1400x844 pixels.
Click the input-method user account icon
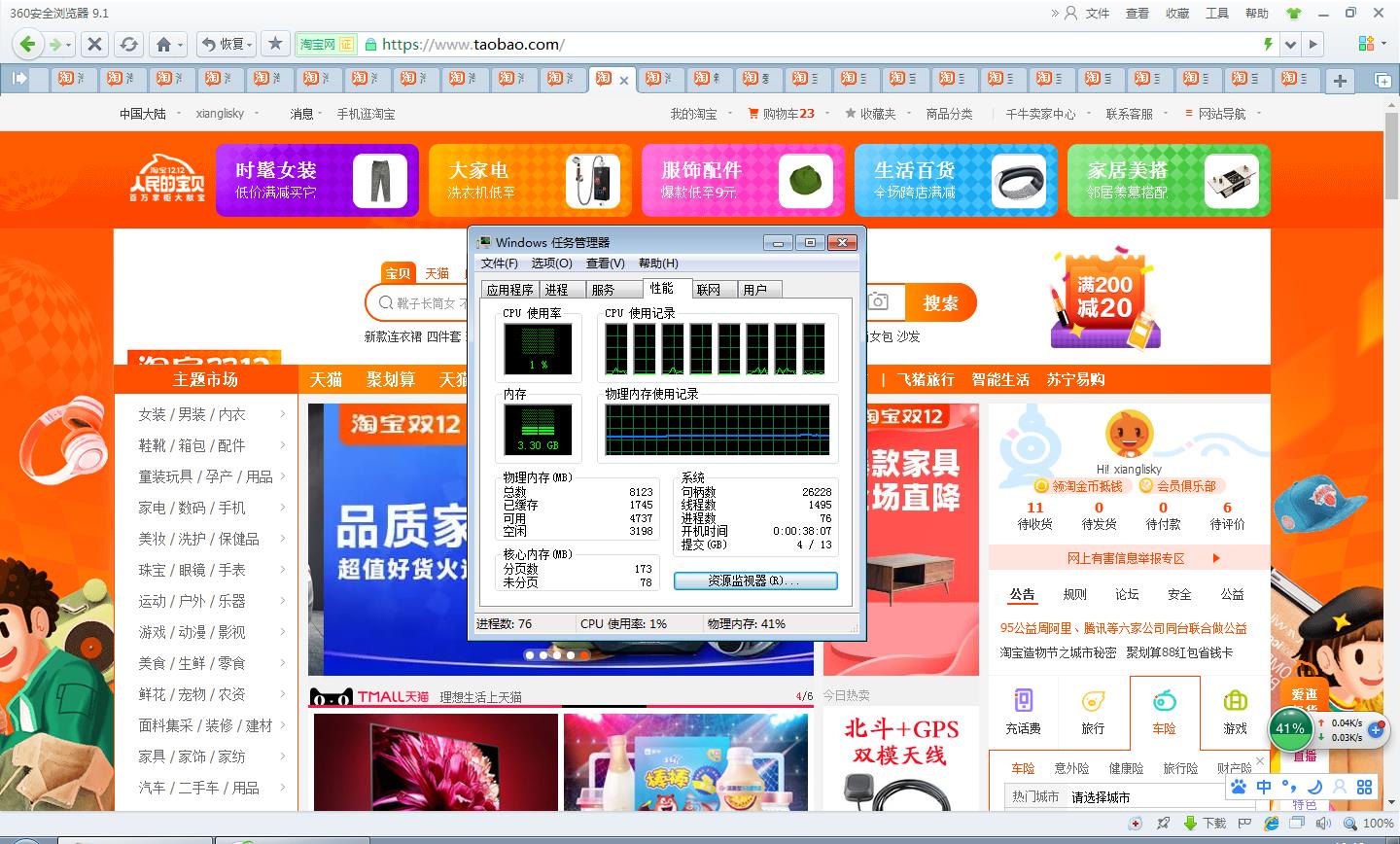[1340, 787]
